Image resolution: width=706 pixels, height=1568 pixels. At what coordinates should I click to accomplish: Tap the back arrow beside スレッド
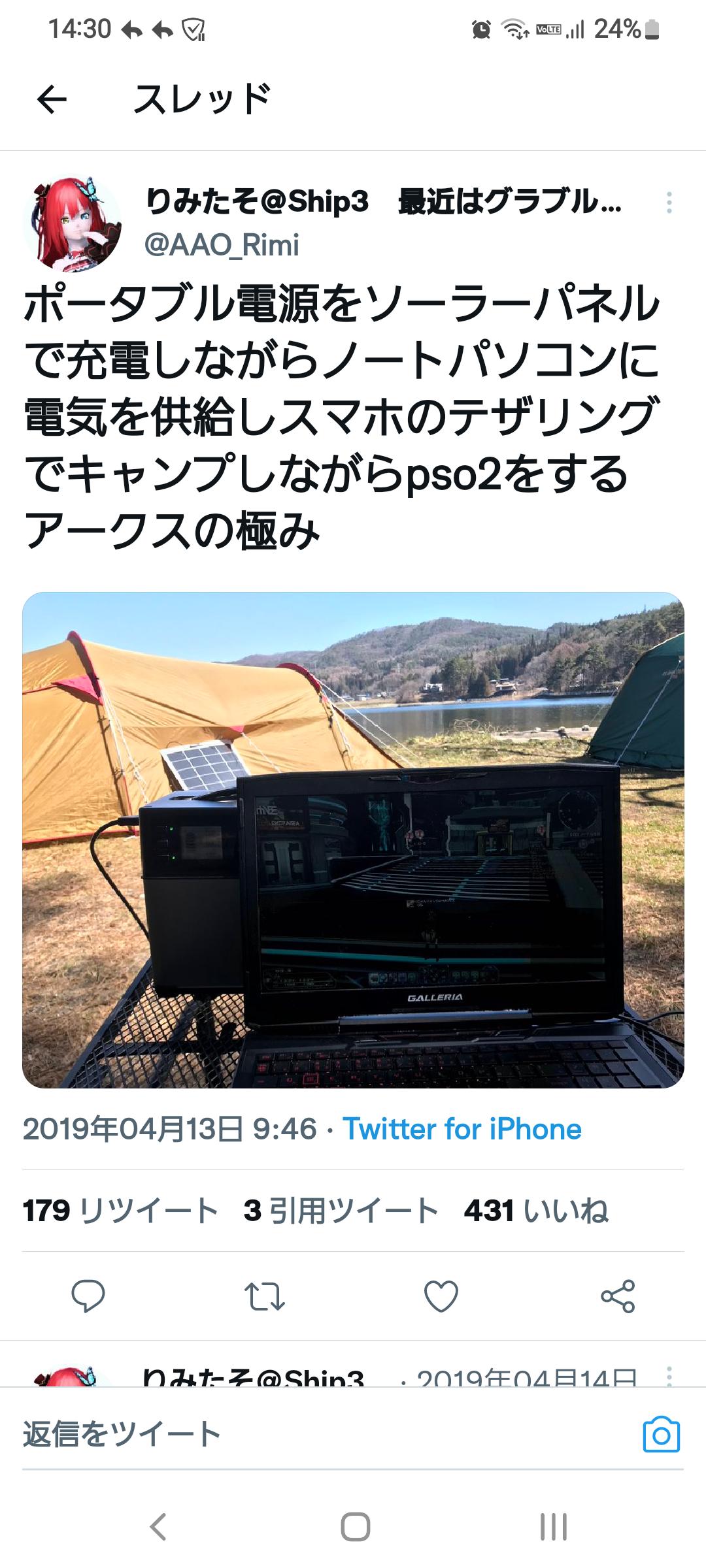point(52,100)
